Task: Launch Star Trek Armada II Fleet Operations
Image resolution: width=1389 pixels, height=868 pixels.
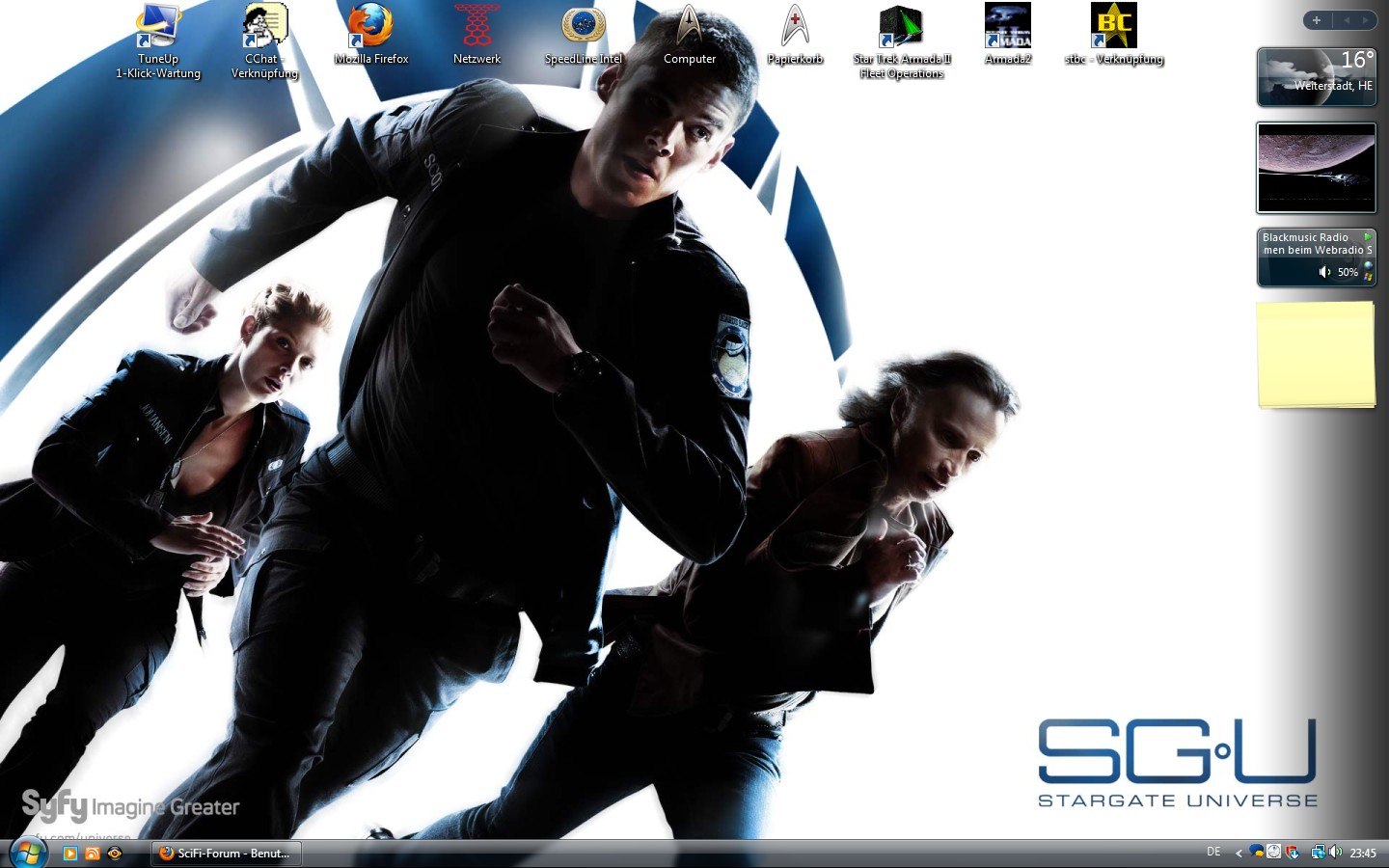Action: (x=901, y=27)
